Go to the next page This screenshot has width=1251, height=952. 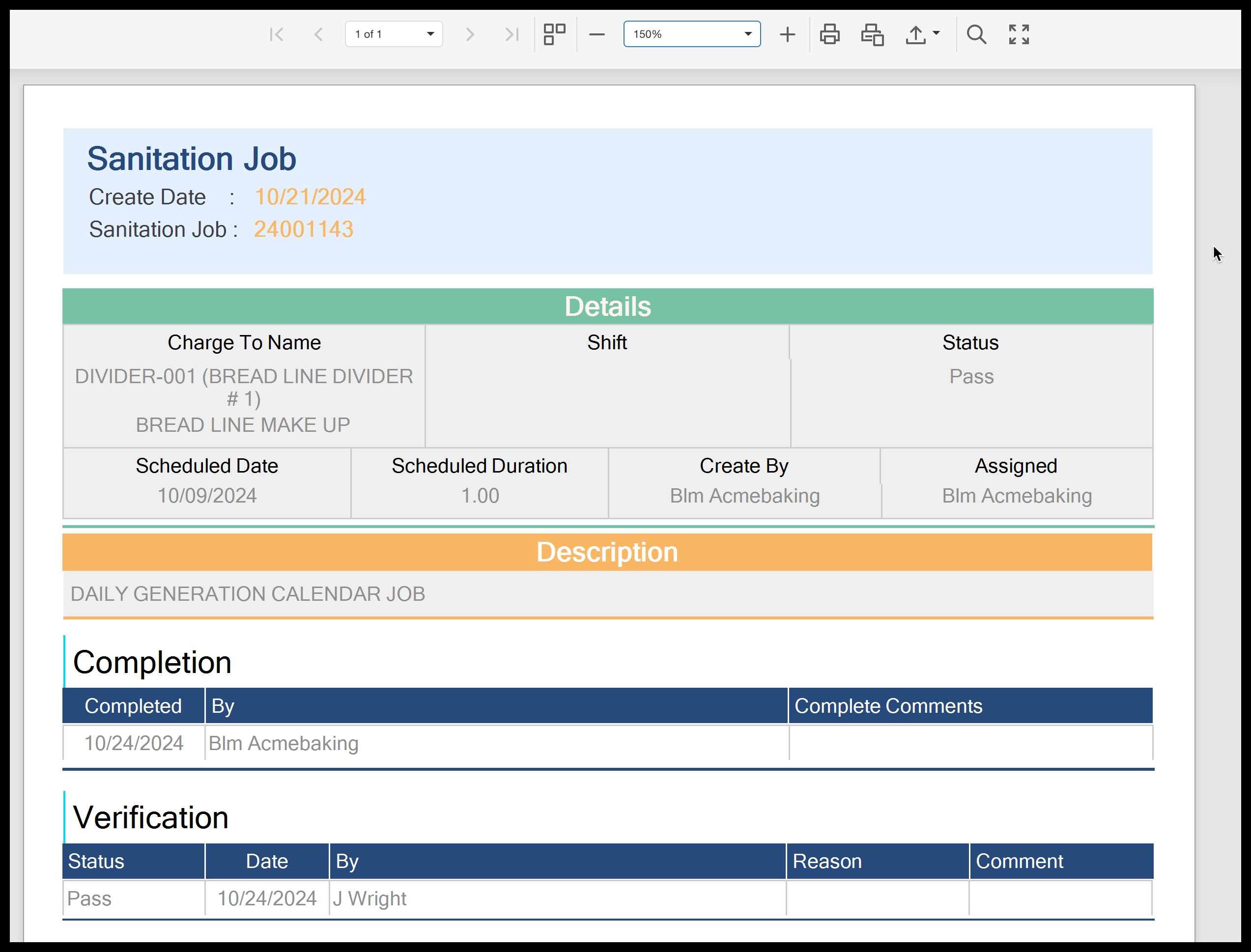pos(469,34)
